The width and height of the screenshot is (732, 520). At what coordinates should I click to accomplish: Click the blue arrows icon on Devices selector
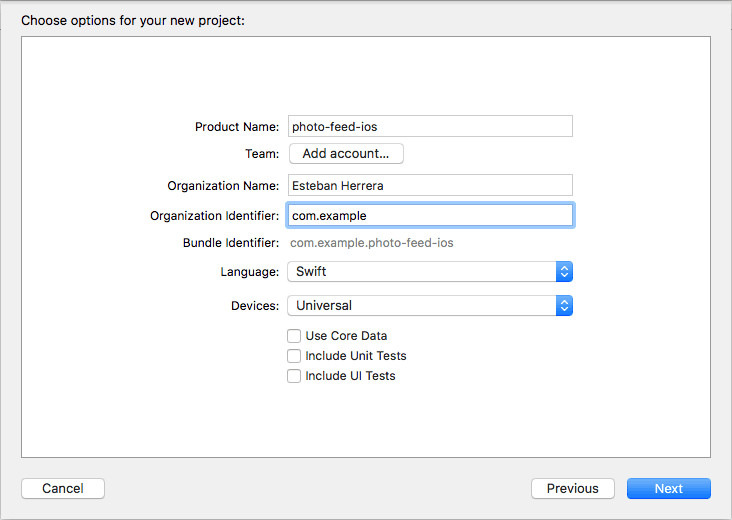[564, 306]
